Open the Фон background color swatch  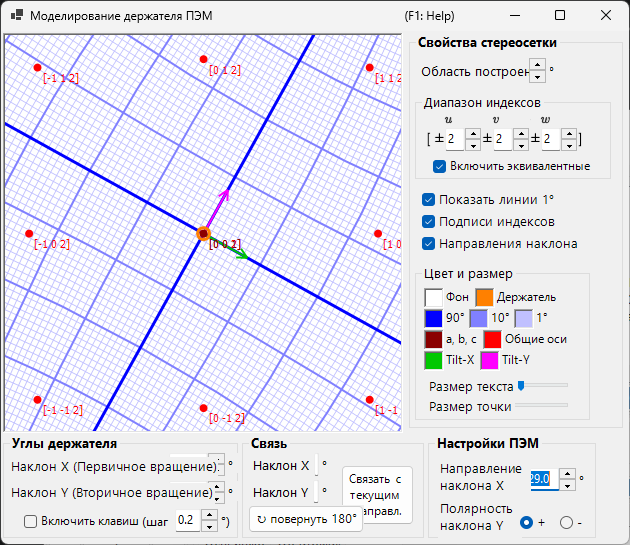pos(434,297)
